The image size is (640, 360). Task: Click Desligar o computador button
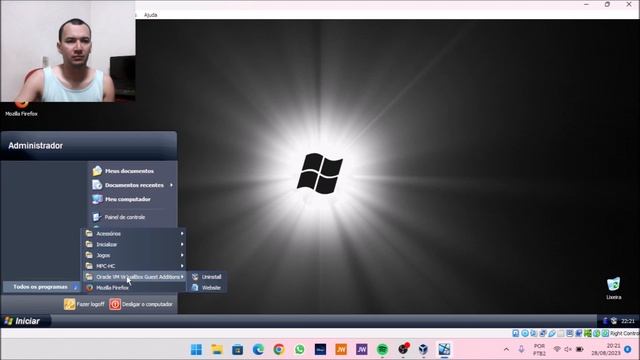141,304
